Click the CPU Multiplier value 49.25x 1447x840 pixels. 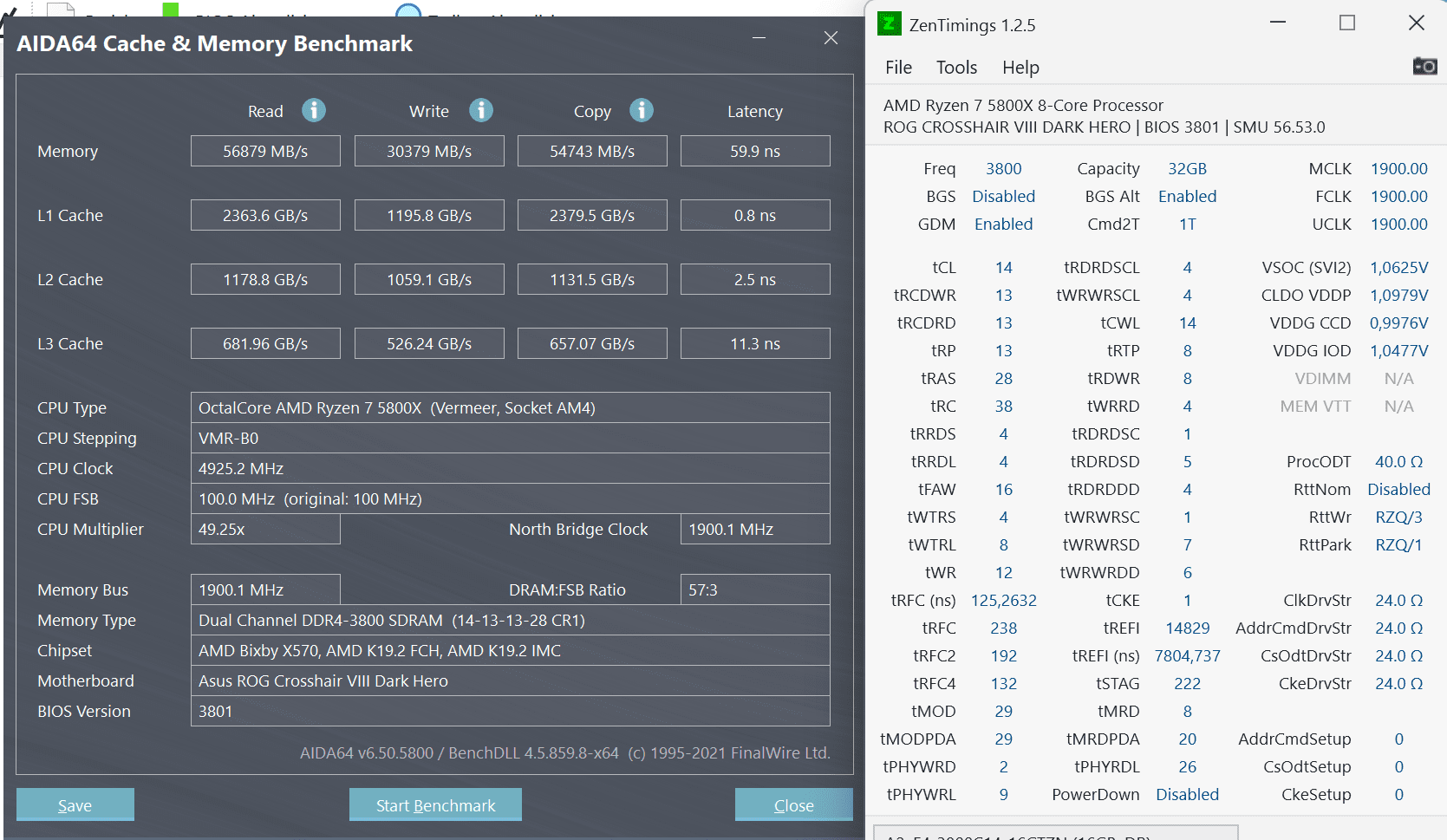265,529
